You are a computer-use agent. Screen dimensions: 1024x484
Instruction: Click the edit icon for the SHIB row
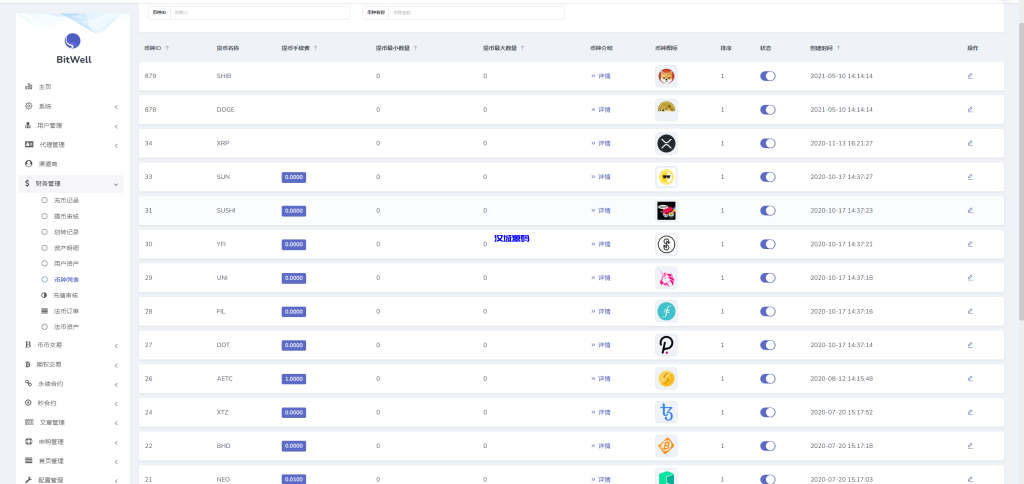pyautogui.click(x=969, y=76)
